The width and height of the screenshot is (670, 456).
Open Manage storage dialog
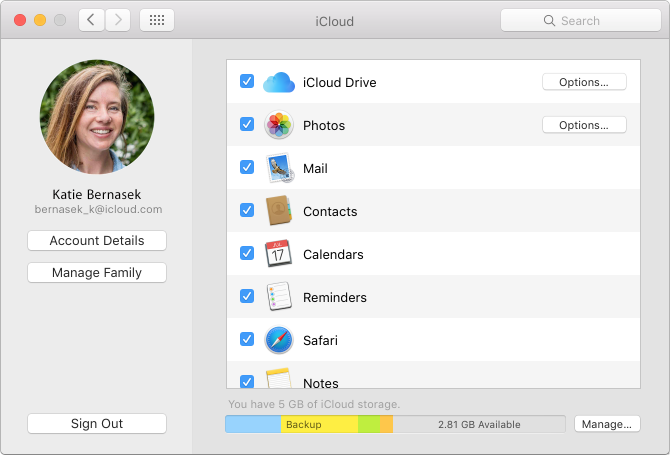coord(606,424)
